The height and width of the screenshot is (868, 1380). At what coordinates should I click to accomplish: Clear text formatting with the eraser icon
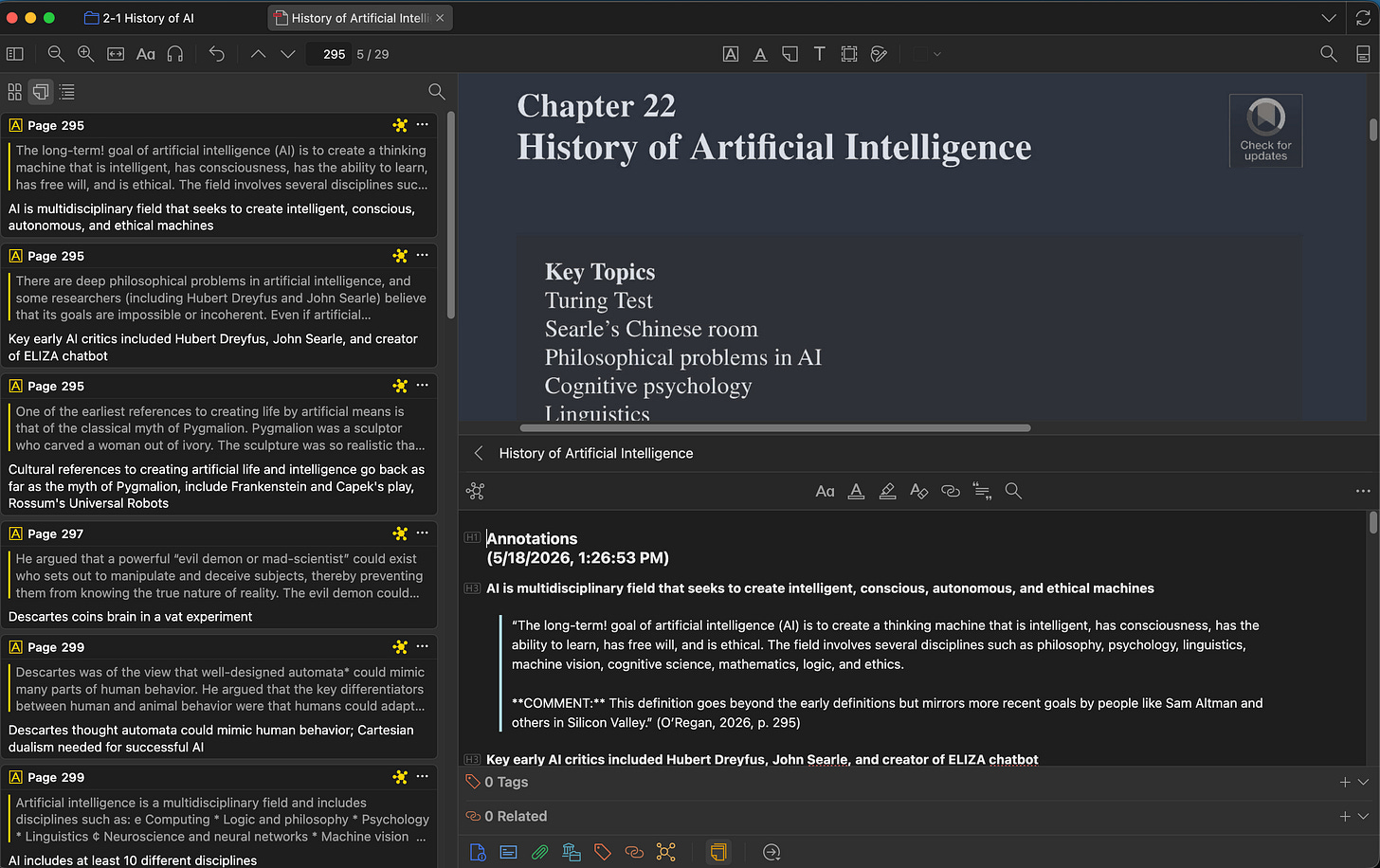click(918, 491)
